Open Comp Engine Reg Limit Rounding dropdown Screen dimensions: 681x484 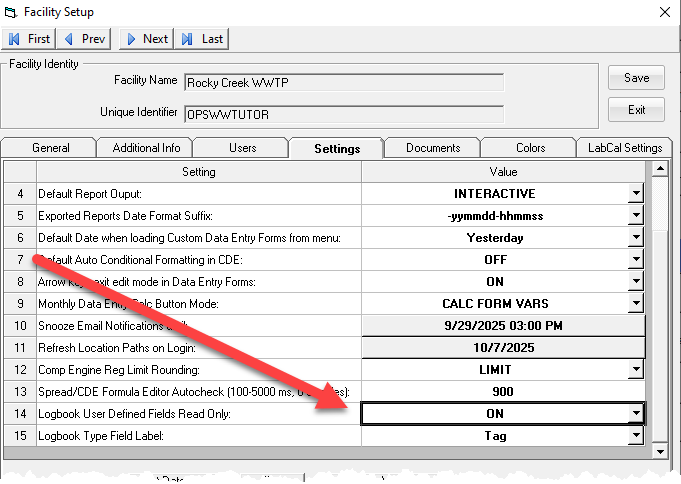pos(635,370)
